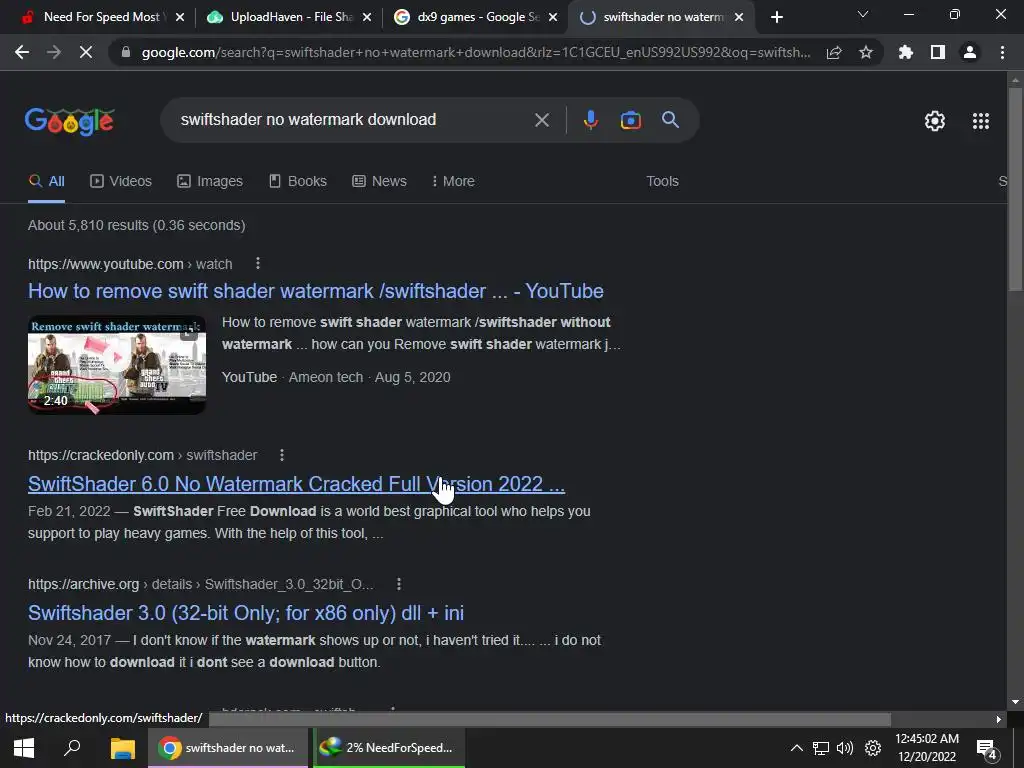Click the address bar URL
The width and height of the screenshot is (1024, 768).
475,52
